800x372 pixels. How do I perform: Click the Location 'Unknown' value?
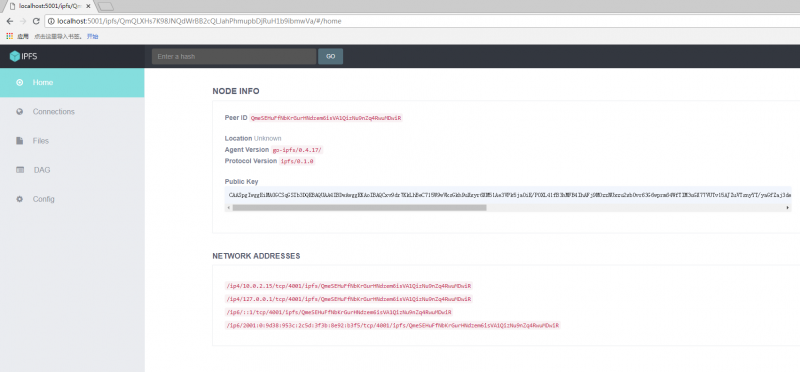pyautogui.click(x=267, y=138)
